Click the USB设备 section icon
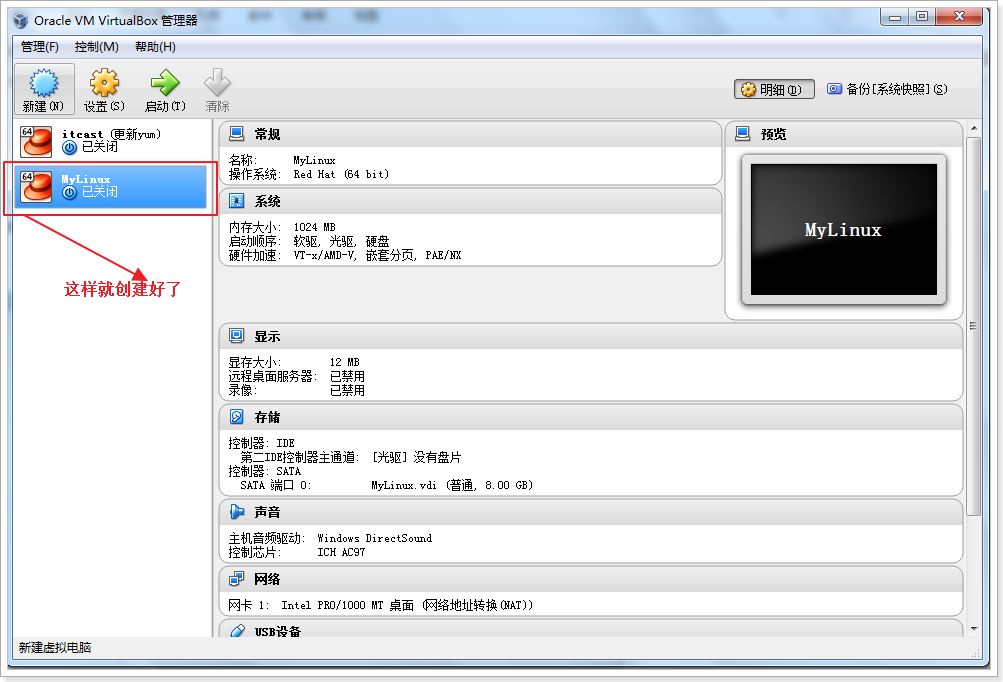 click(237, 631)
